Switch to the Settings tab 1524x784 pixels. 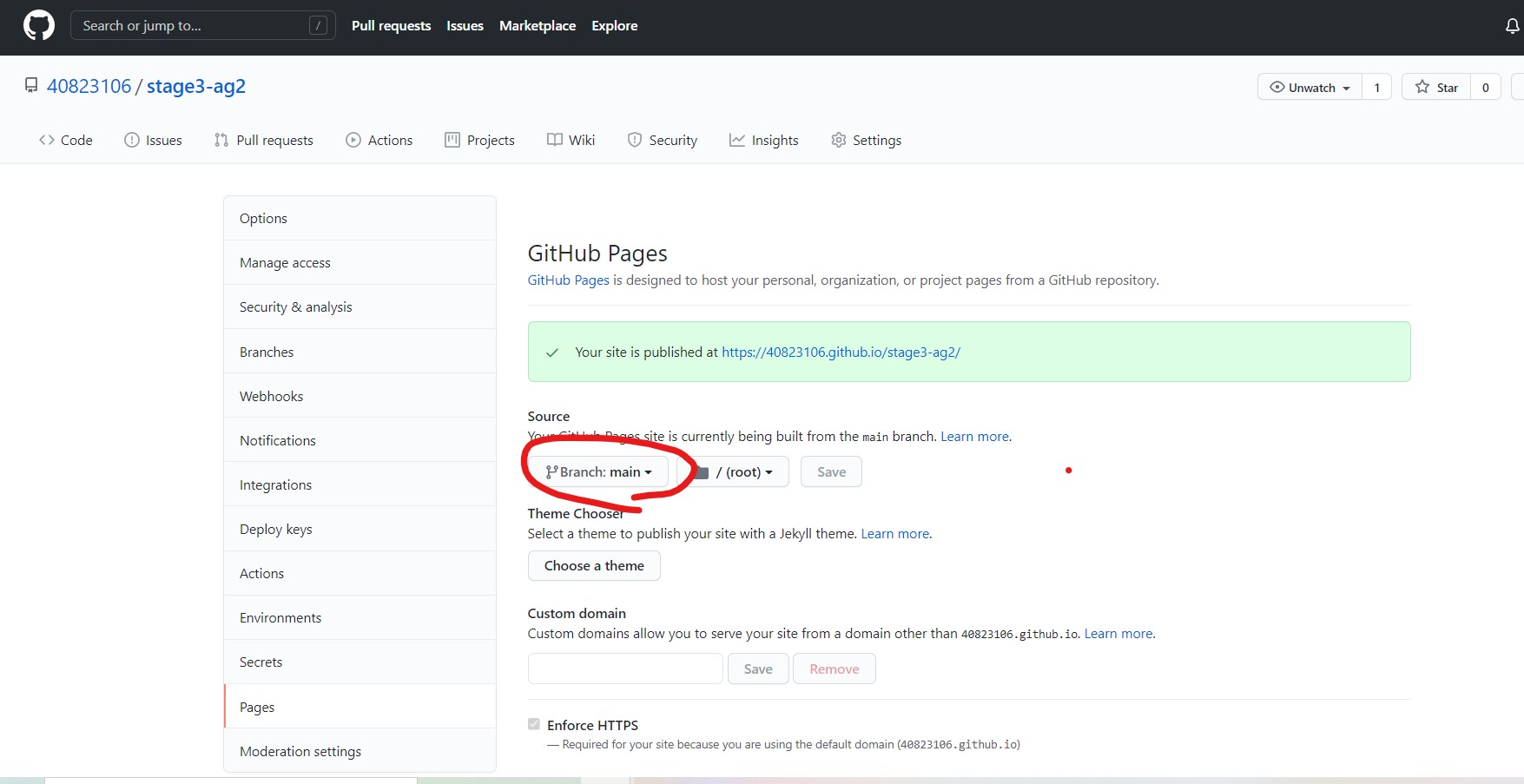coord(866,140)
